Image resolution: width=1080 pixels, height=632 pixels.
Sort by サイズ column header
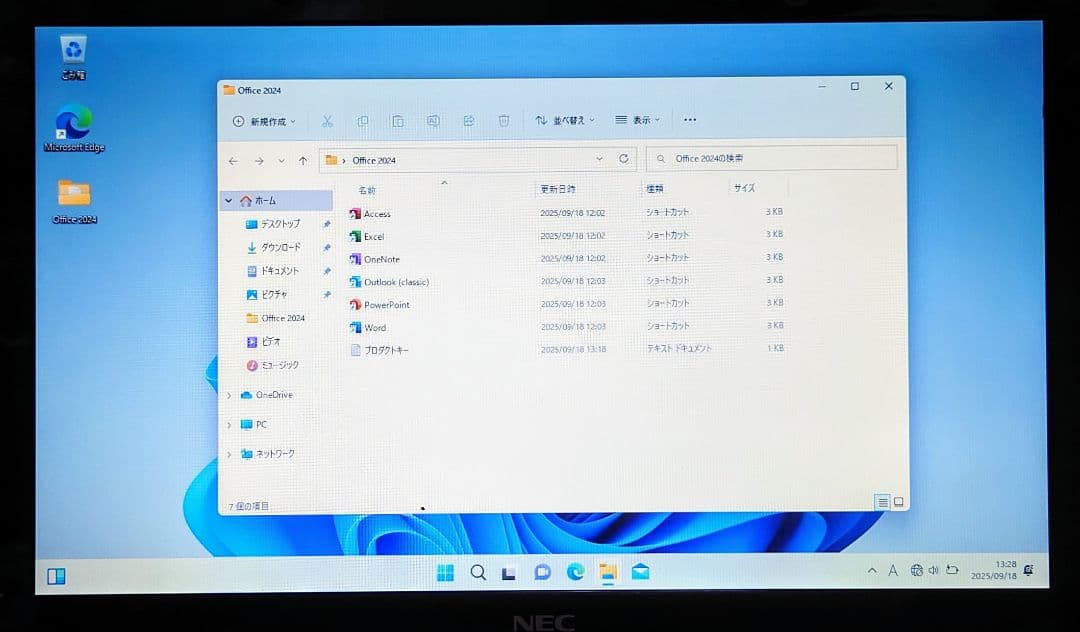point(745,188)
